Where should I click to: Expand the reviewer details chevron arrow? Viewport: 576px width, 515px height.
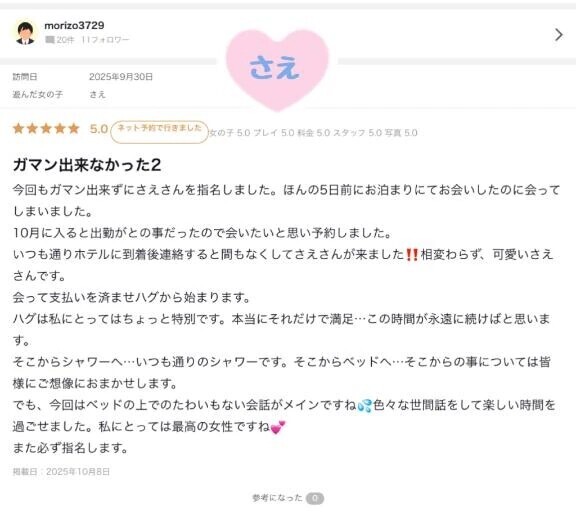coord(558,35)
